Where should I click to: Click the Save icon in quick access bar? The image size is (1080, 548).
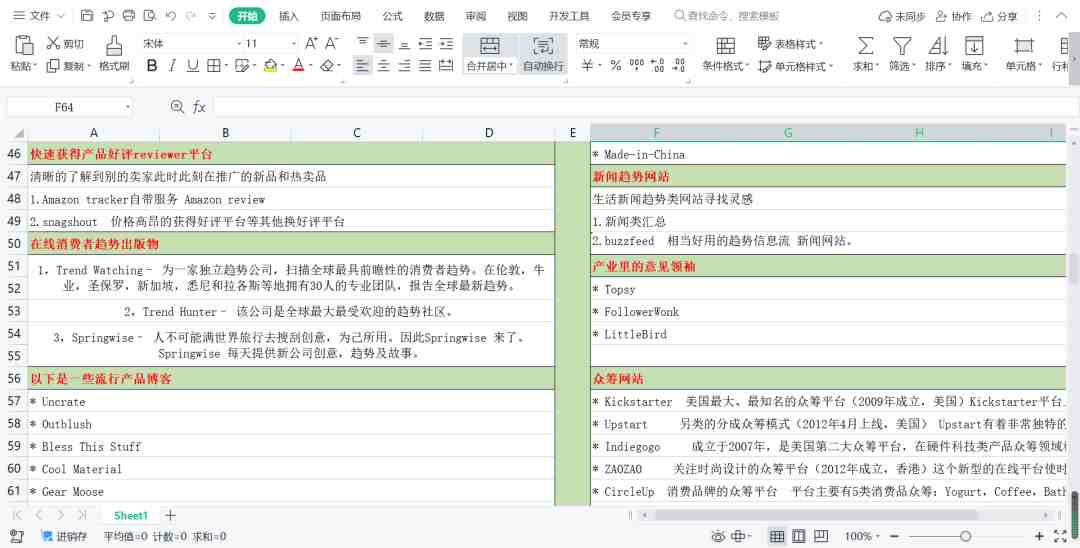coord(87,16)
